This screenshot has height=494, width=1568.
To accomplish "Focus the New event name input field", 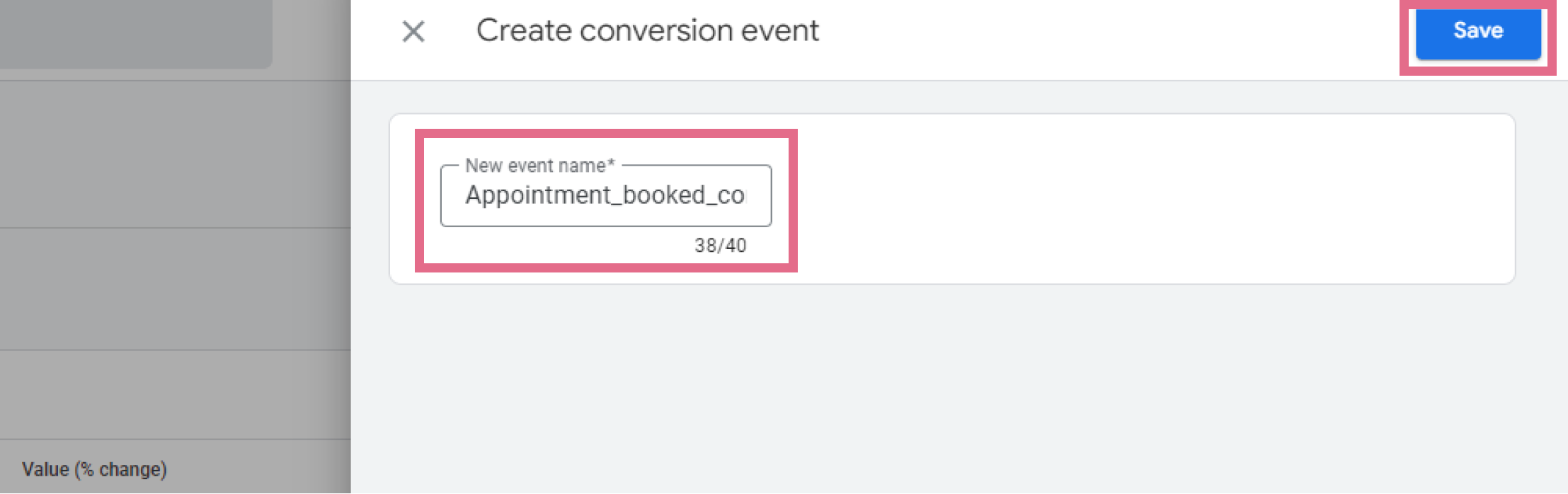I will [x=606, y=196].
